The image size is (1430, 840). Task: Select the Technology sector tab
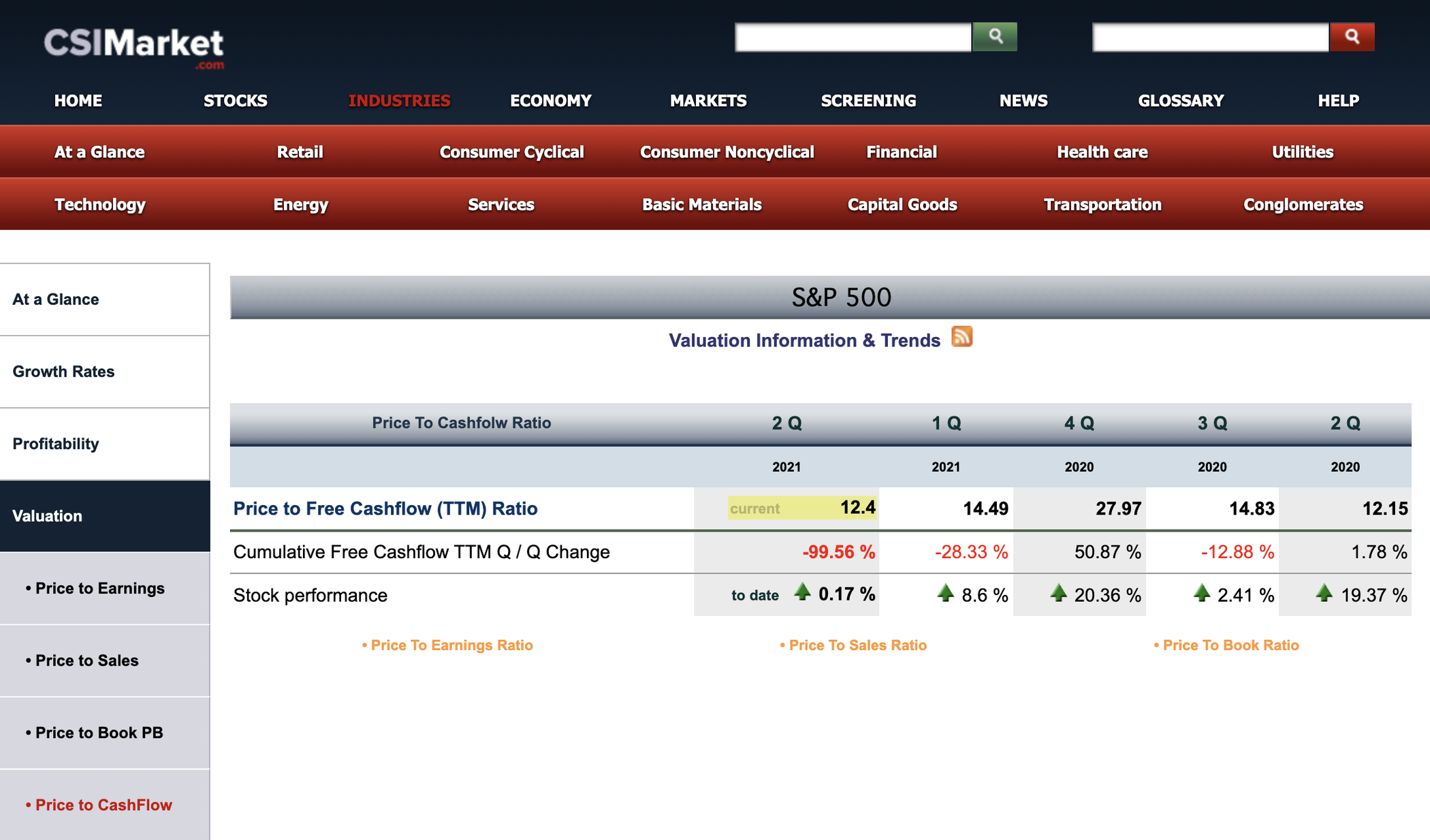[100, 204]
